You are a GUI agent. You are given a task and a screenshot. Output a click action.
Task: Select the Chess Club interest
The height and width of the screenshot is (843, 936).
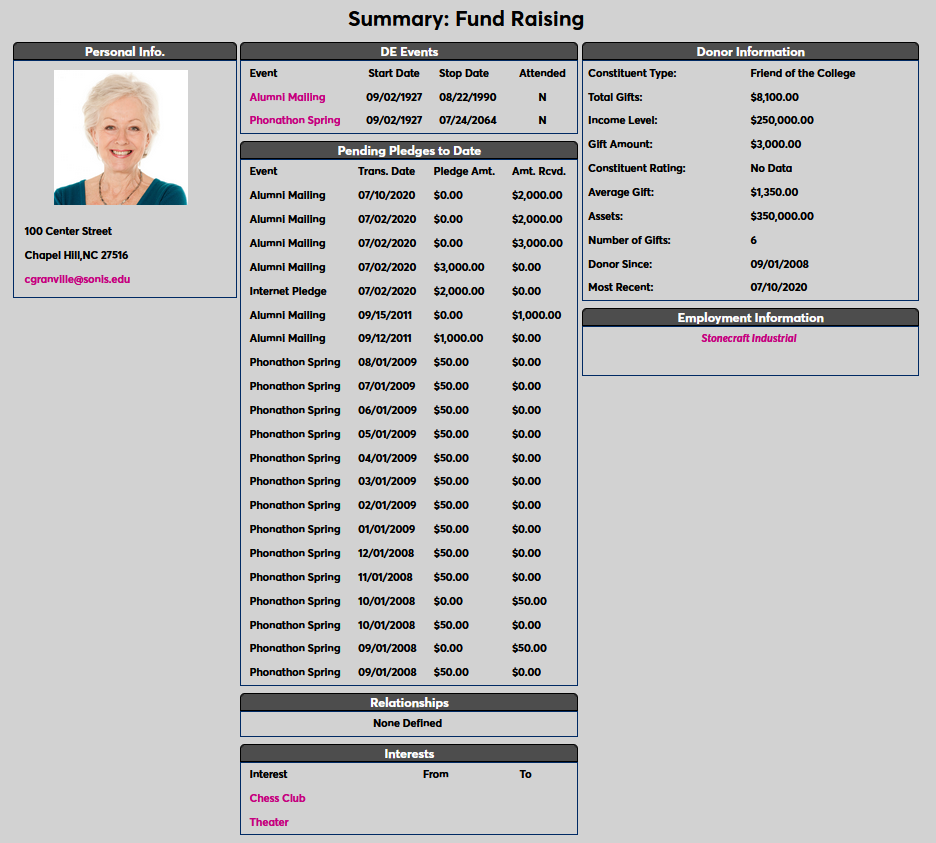pos(277,798)
